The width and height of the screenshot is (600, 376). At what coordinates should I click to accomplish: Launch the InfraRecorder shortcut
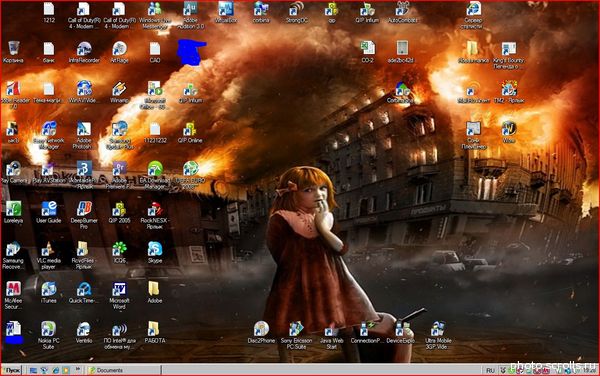tap(84, 52)
